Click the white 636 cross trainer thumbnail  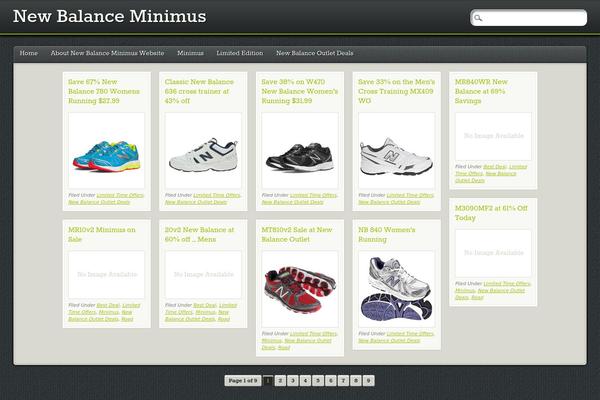coord(203,150)
